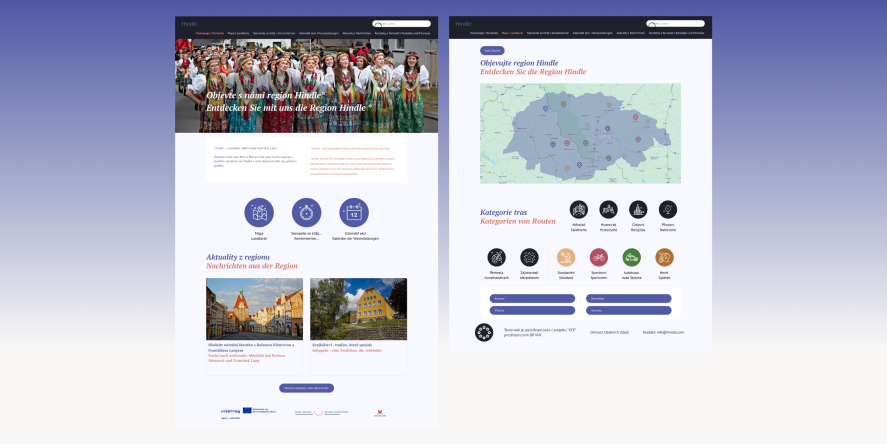Select the orange Standardní route icon

(x=566, y=257)
